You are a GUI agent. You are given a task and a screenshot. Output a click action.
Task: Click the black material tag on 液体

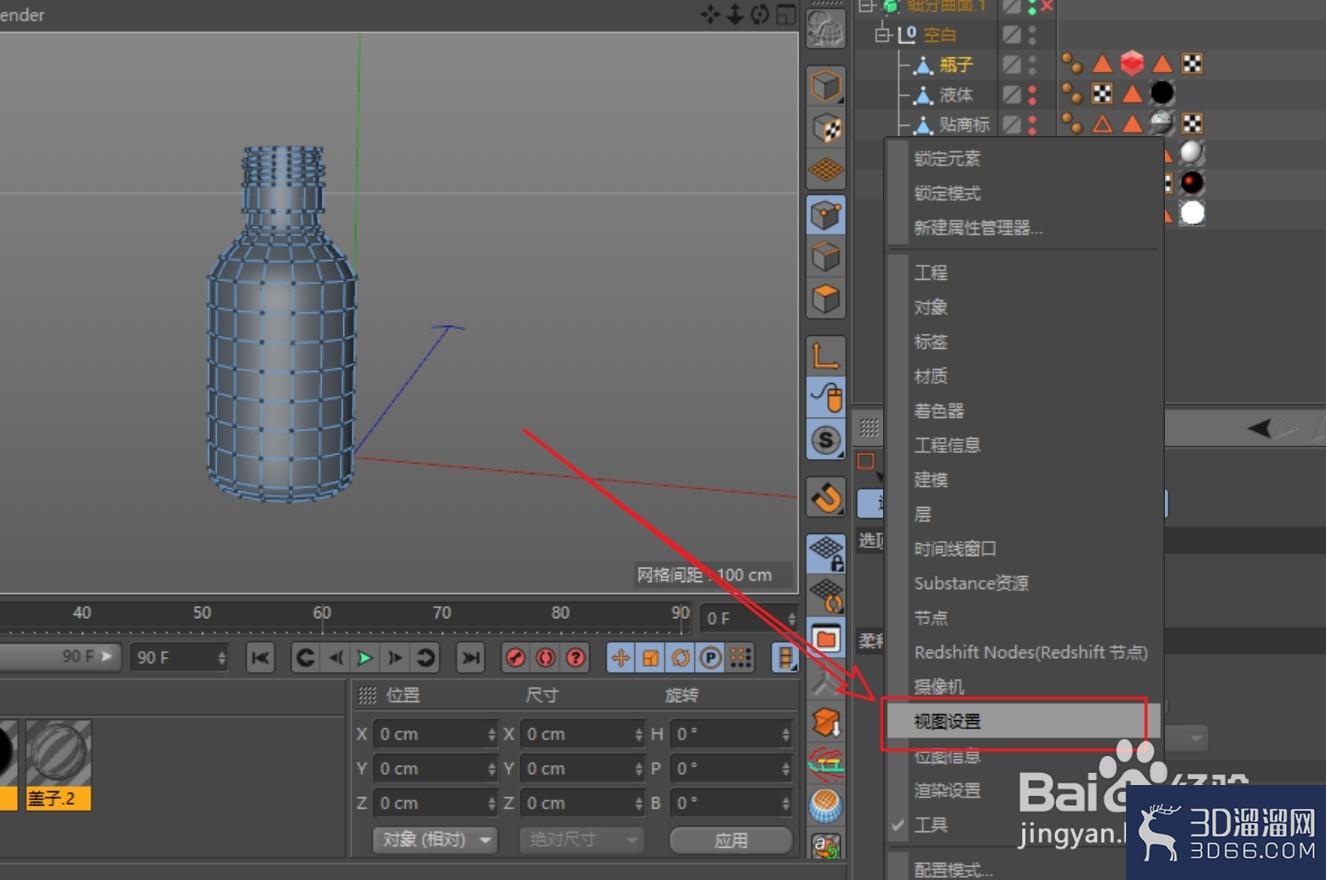[1162, 94]
